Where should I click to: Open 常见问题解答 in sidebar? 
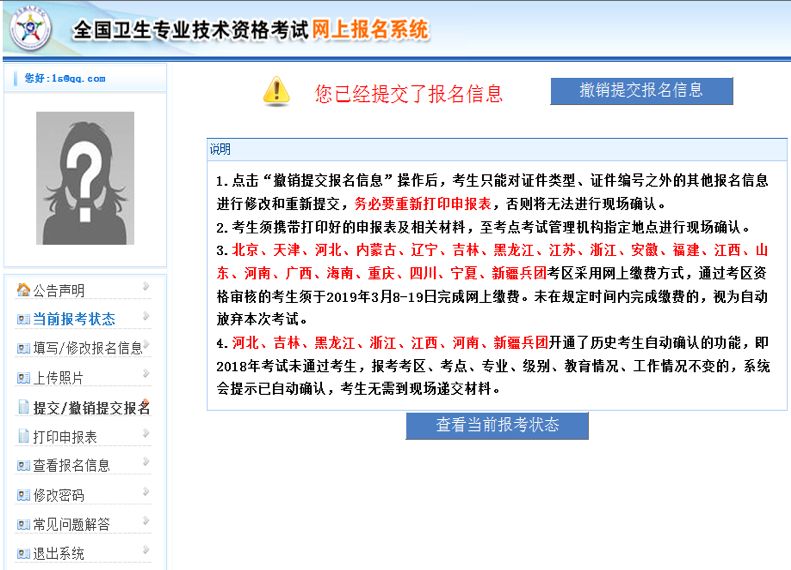(71, 525)
